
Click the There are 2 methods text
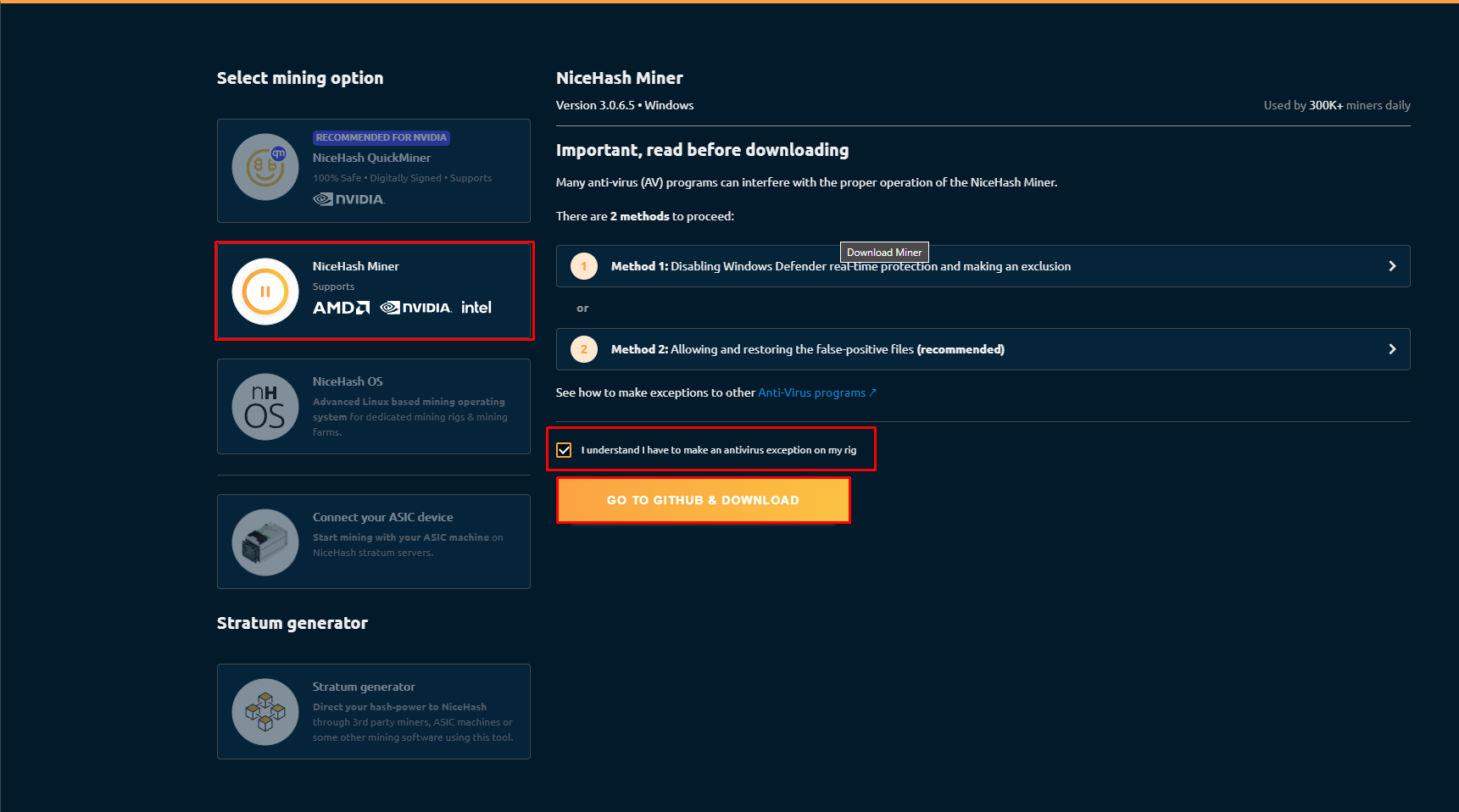coord(645,216)
